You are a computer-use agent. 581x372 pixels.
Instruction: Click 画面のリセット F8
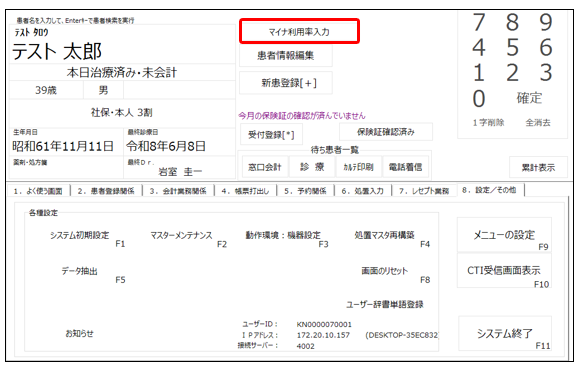point(385,271)
